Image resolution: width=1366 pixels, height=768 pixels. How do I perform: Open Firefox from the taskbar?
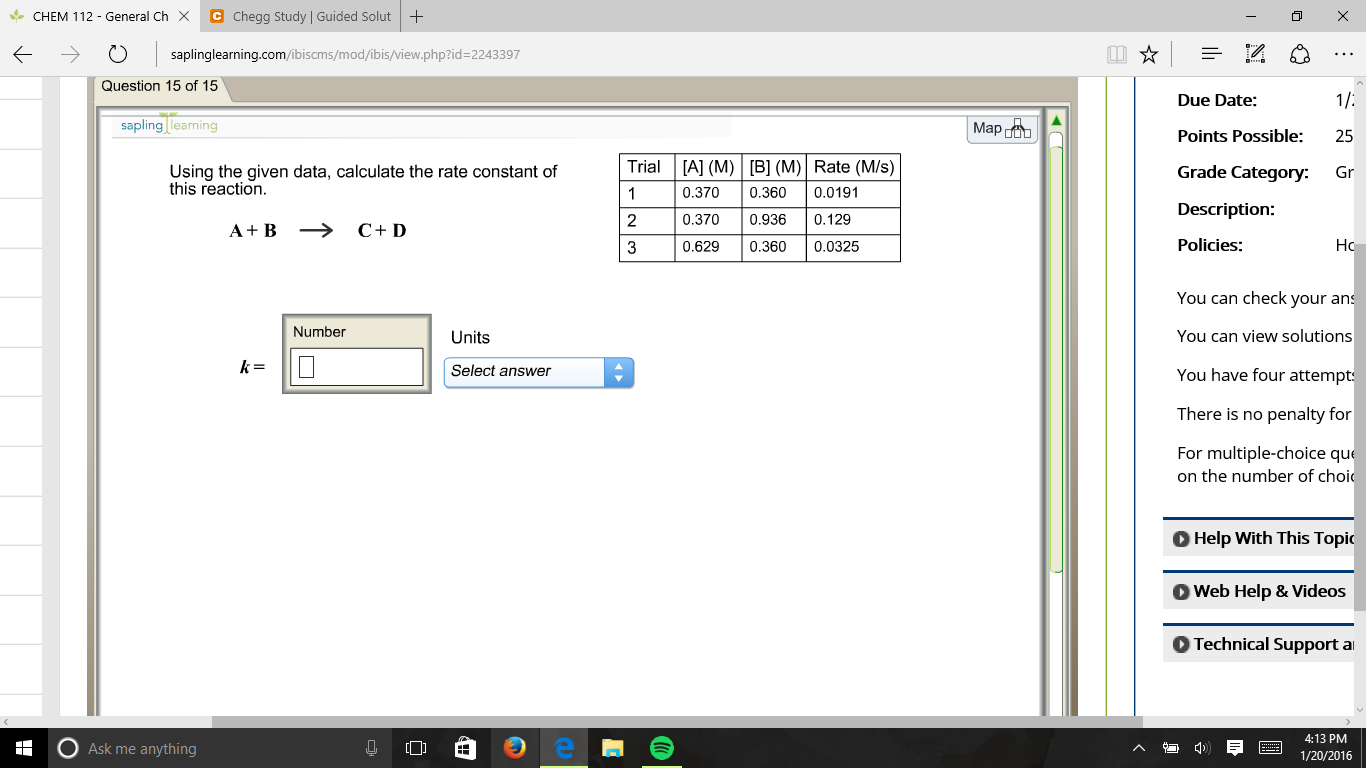pyautogui.click(x=515, y=747)
